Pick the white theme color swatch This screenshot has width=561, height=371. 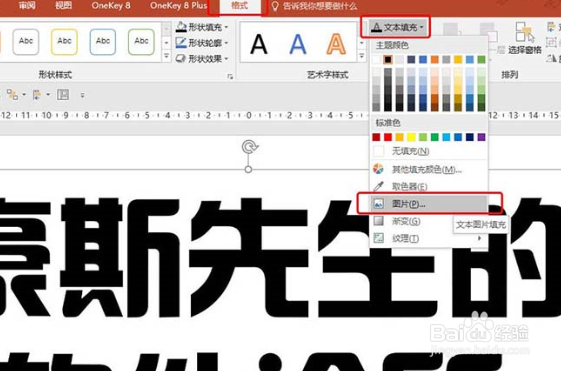376,59
